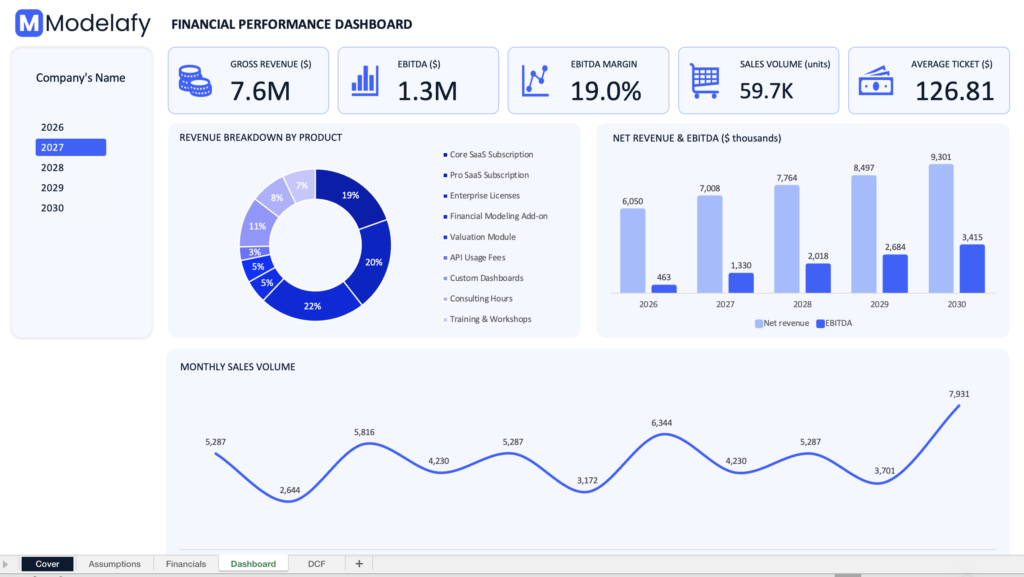Open the Cover sheet tab

coord(47,564)
